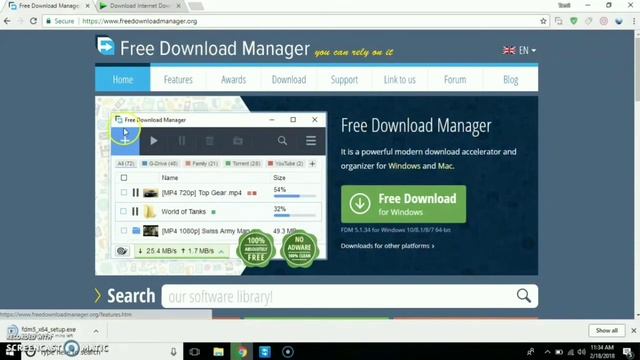Click the search magnifier in software library box
This screenshot has height=360, width=640.
(x=524, y=296)
